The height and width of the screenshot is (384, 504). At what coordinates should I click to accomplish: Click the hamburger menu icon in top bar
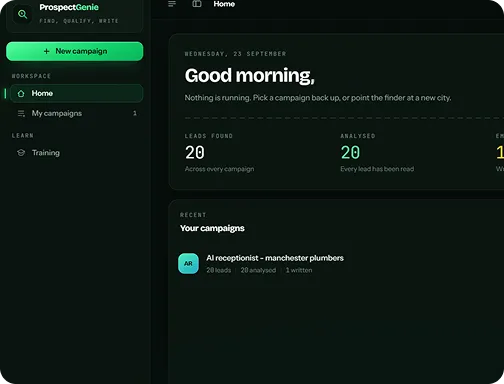click(x=172, y=4)
